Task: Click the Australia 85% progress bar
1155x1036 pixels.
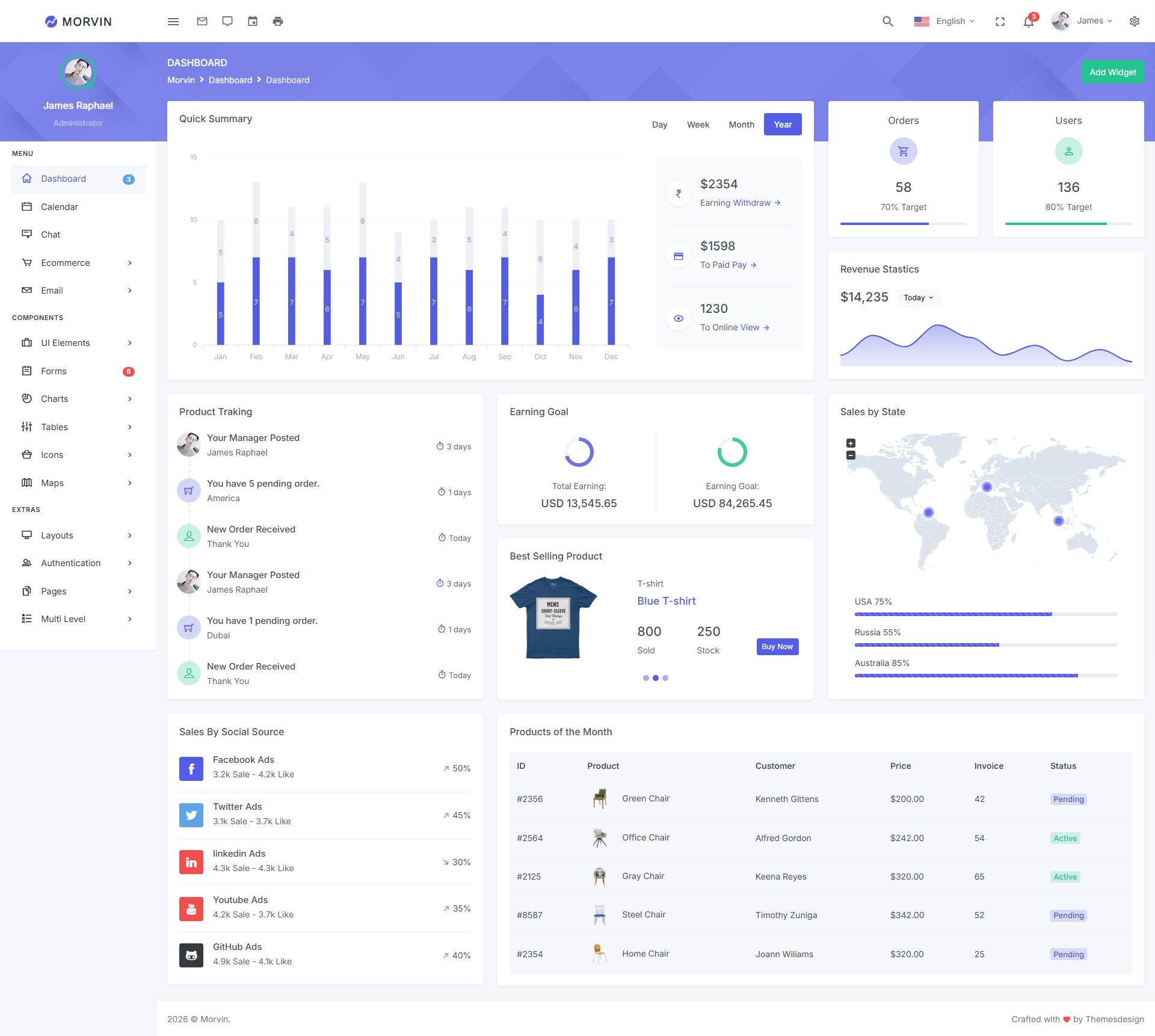Action: 986,676
